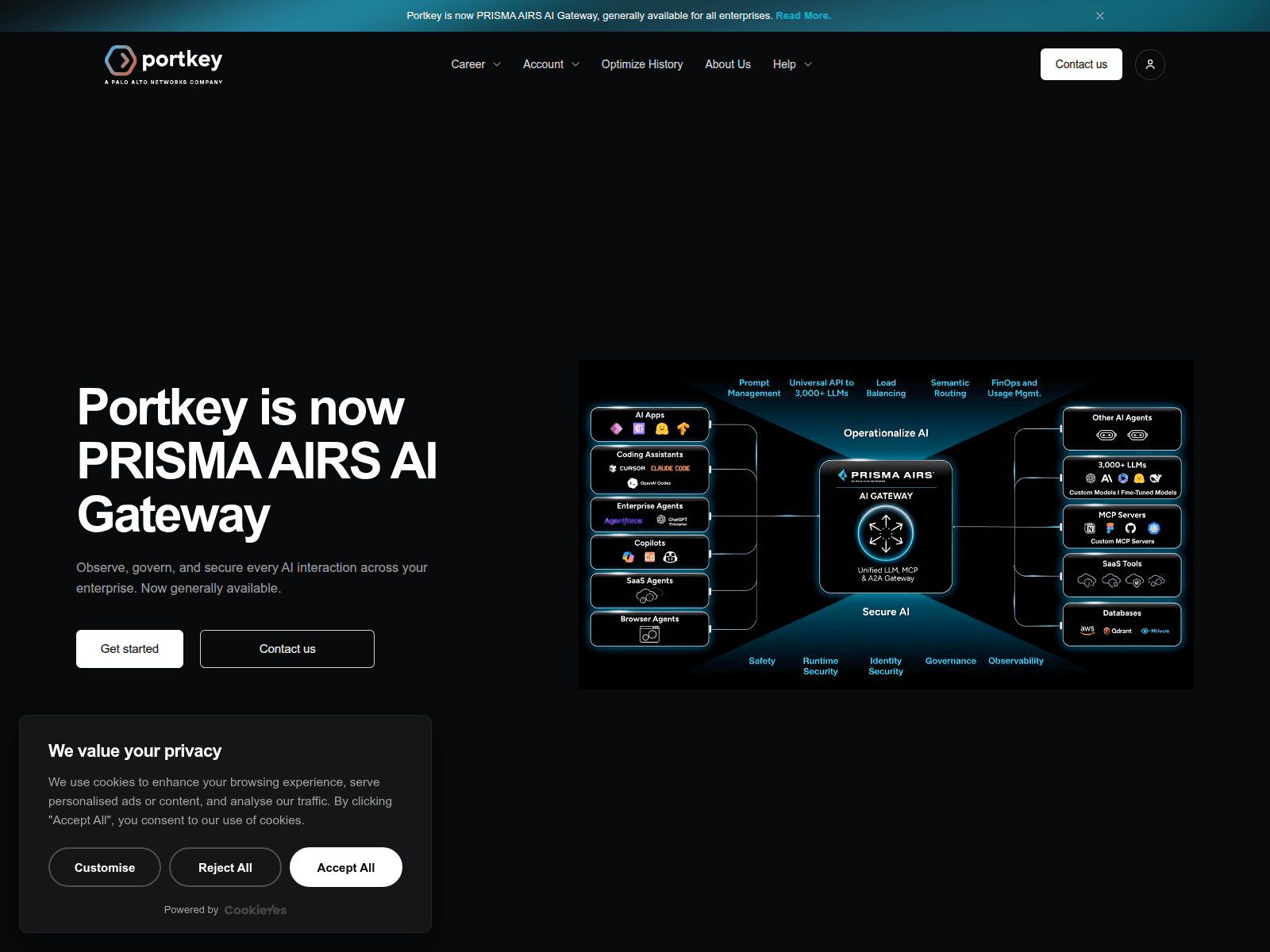Click the GitHub Copilot icon under Copilots
The width and height of the screenshot is (1270, 952).
click(x=670, y=557)
